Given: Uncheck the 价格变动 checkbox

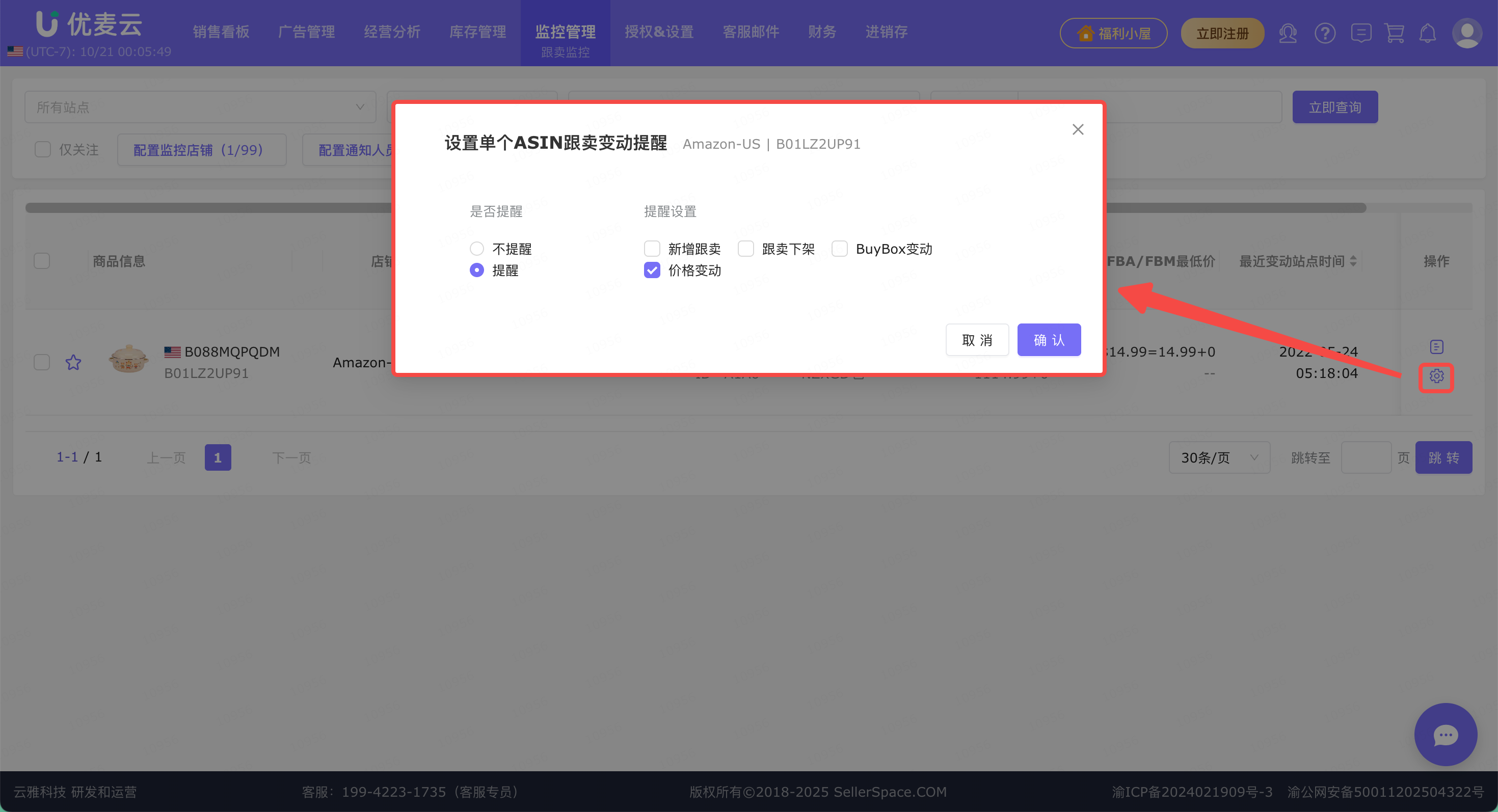Looking at the screenshot, I should coord(652,270).
